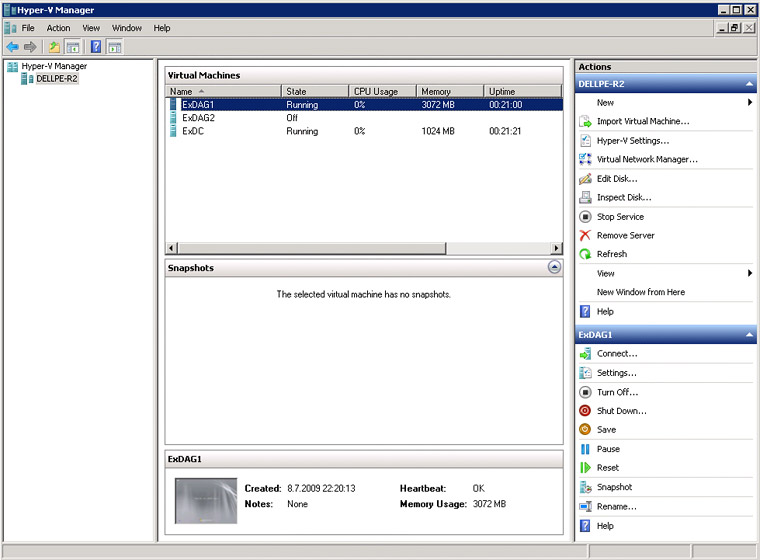
Task: Select Hyper-V Manager root node
Action: click(54, 66)
